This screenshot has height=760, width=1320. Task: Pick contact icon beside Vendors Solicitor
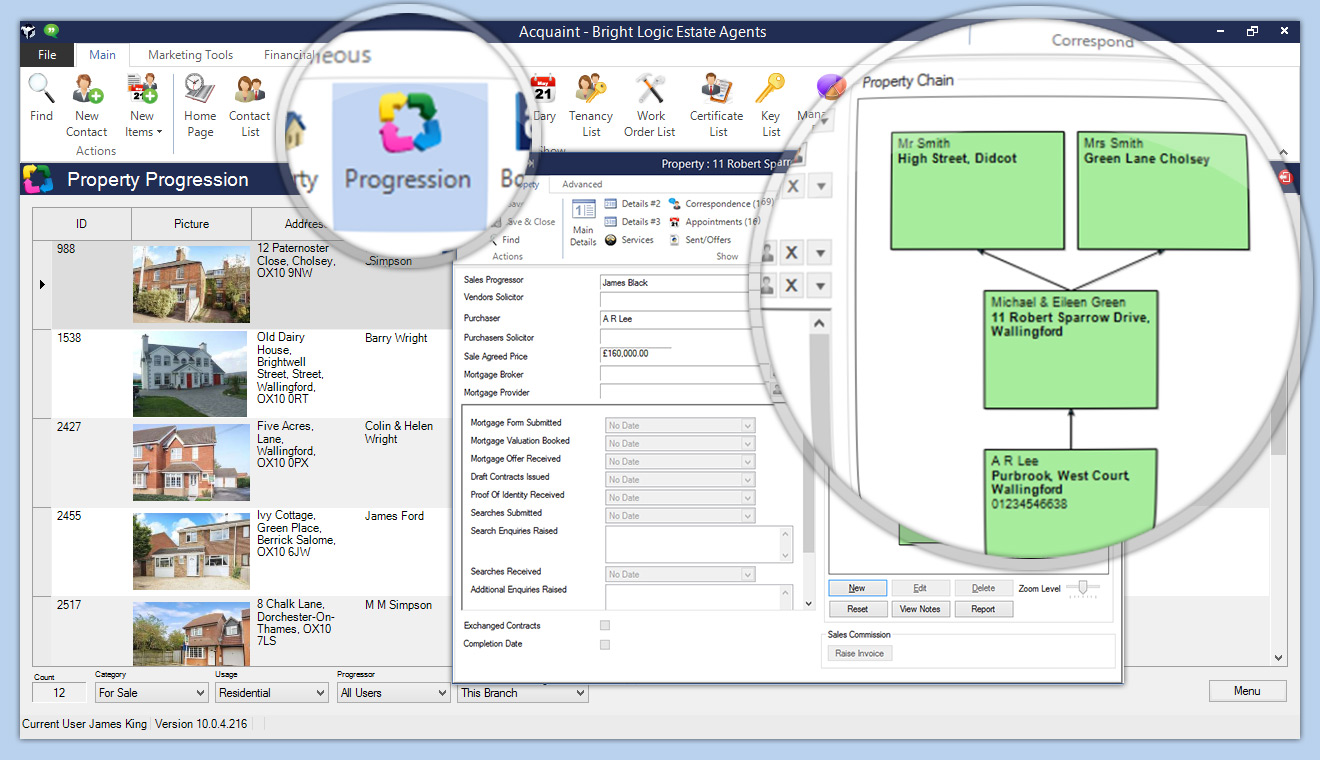coord(767,286)
